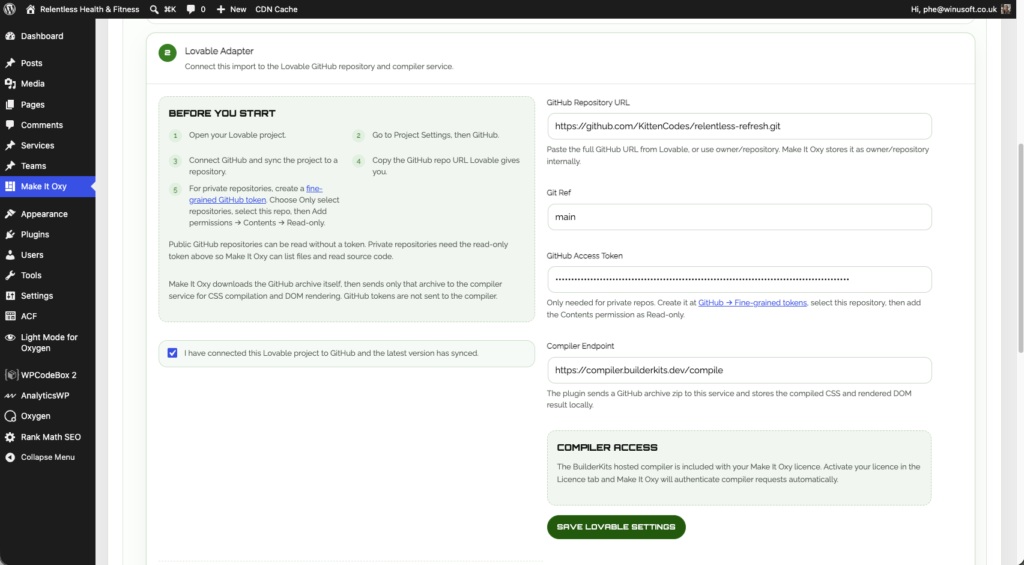
Task: Click the ACF icon in sidebar
Action: pyautogui.click(x=10, y=316)
